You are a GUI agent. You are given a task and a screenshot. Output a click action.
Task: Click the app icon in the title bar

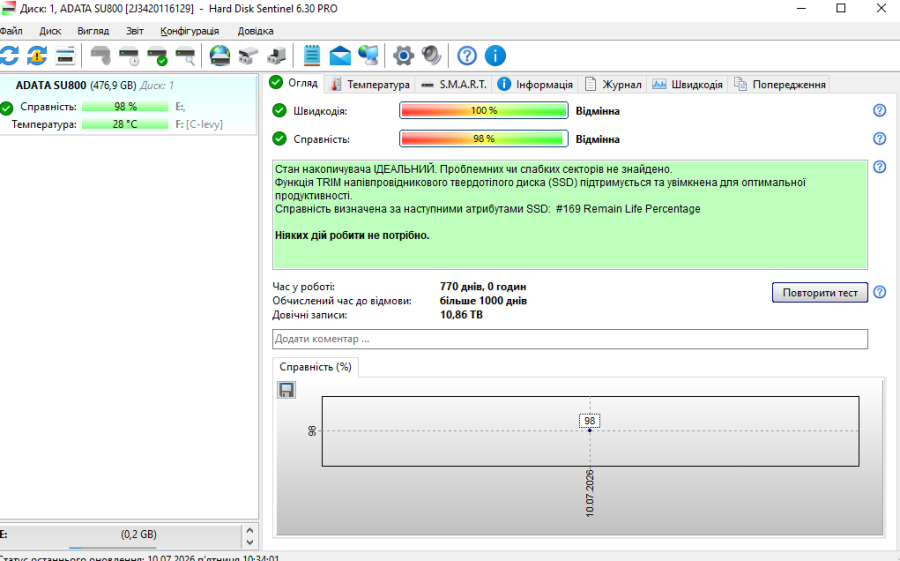(x=8, y=9)
